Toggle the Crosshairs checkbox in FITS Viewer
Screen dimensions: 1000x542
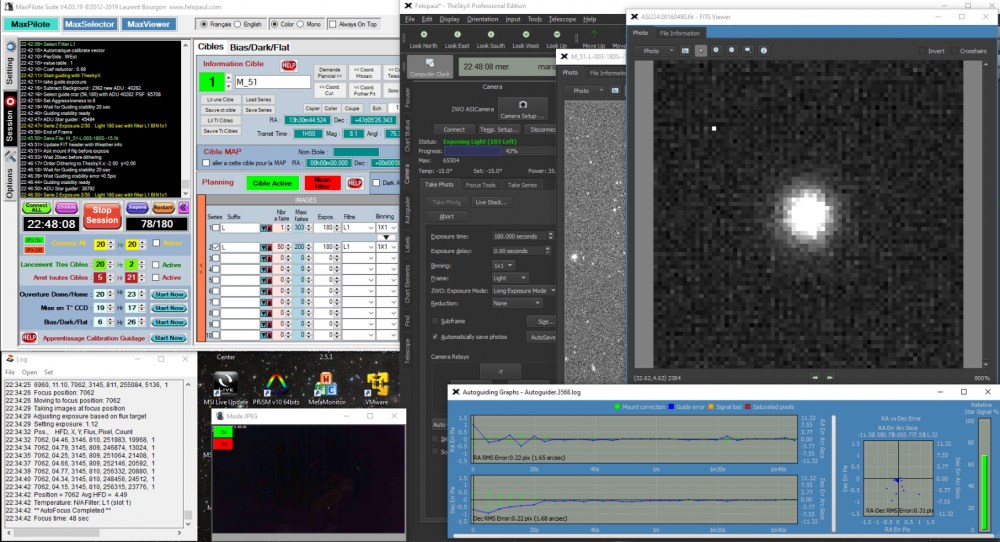click(x=954, y=51)
